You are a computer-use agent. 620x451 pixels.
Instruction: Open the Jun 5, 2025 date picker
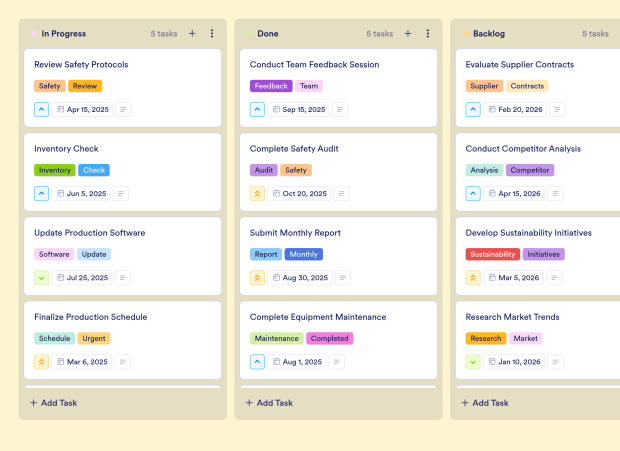click(x=81, y=194)
